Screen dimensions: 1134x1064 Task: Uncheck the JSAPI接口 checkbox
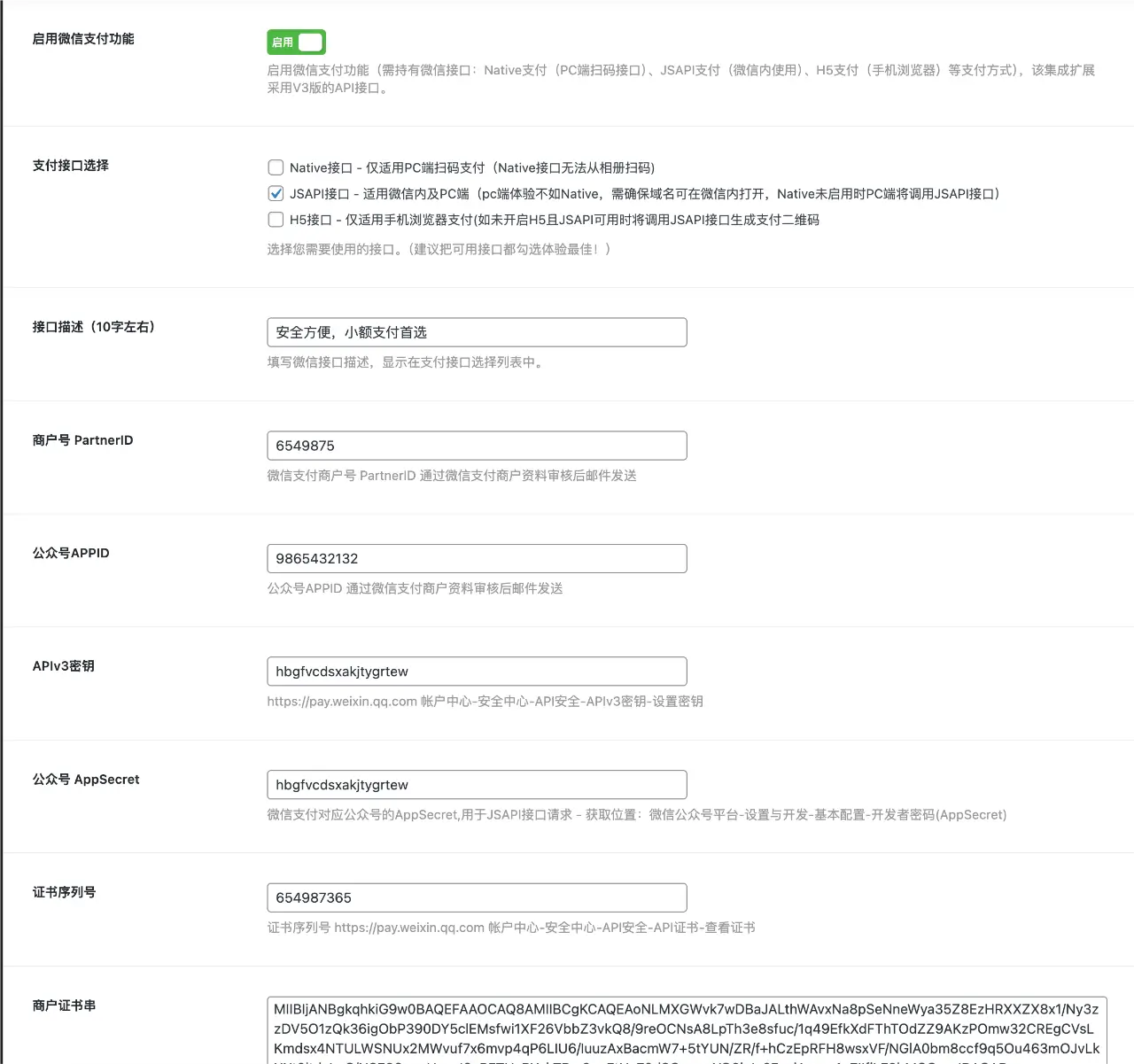click(x=276, y=193)
